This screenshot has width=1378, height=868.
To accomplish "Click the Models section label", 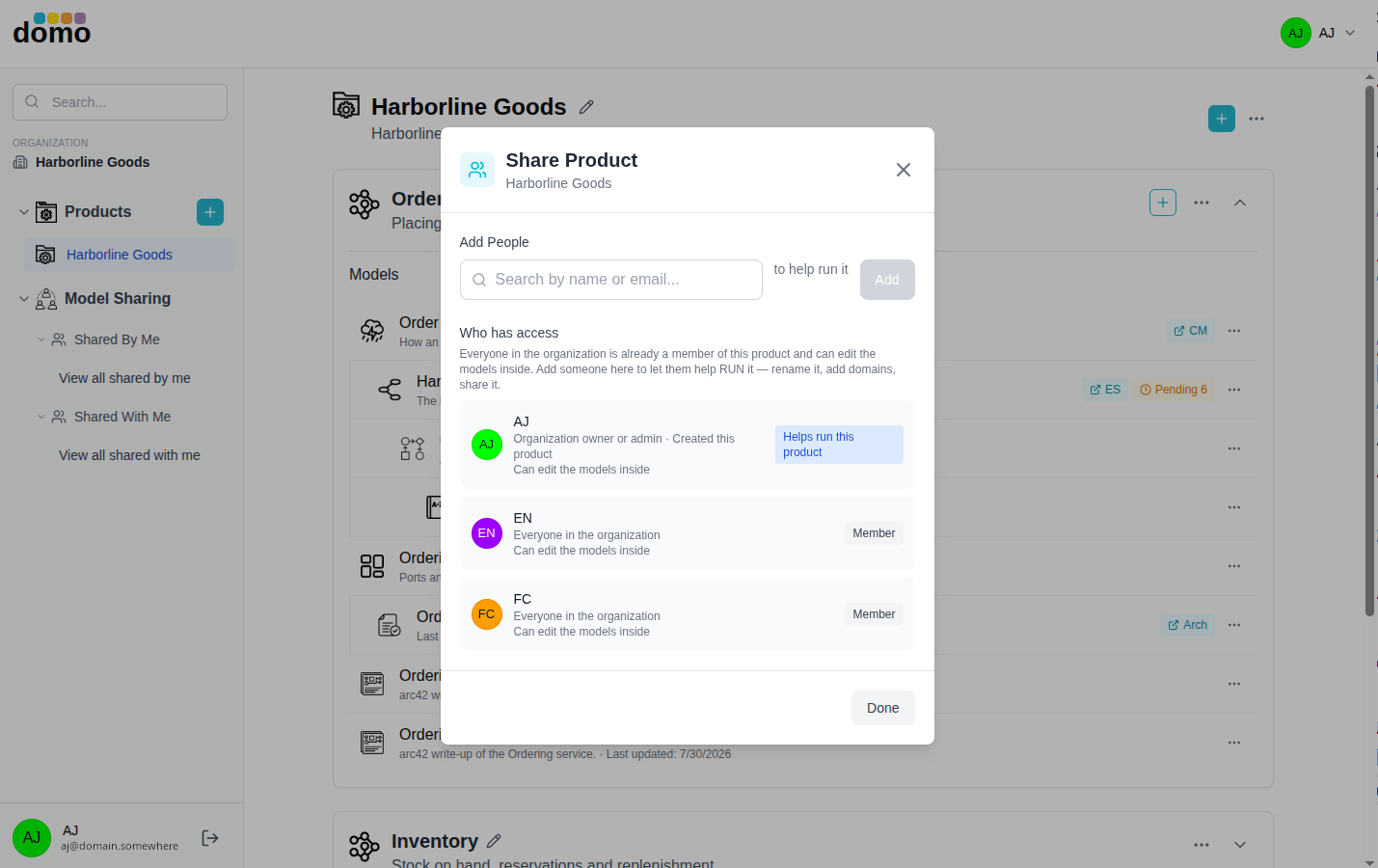I will coord(374,275).
